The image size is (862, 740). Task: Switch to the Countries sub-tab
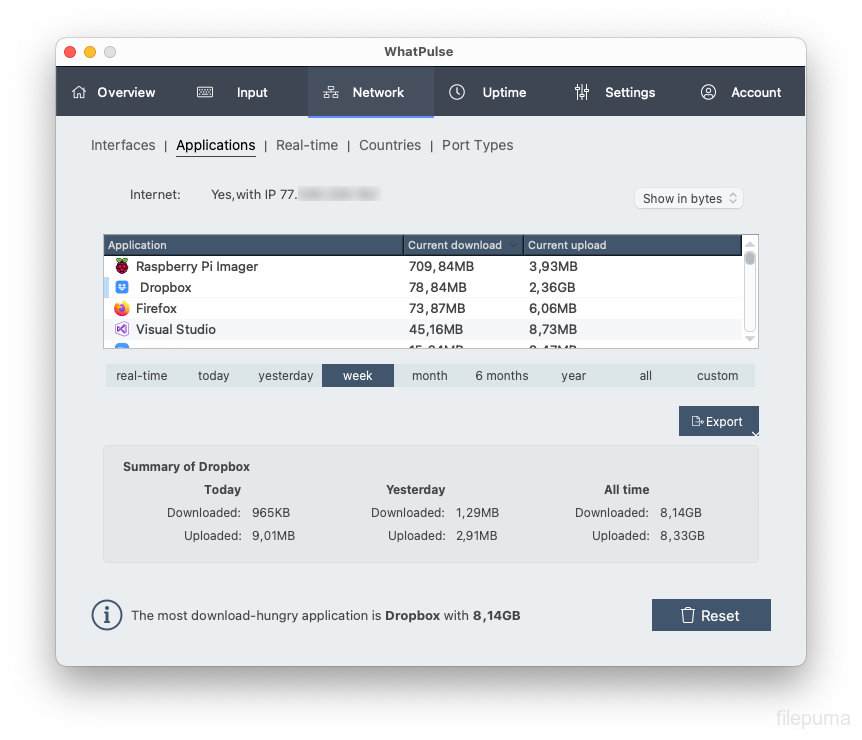tap(389, 146)
